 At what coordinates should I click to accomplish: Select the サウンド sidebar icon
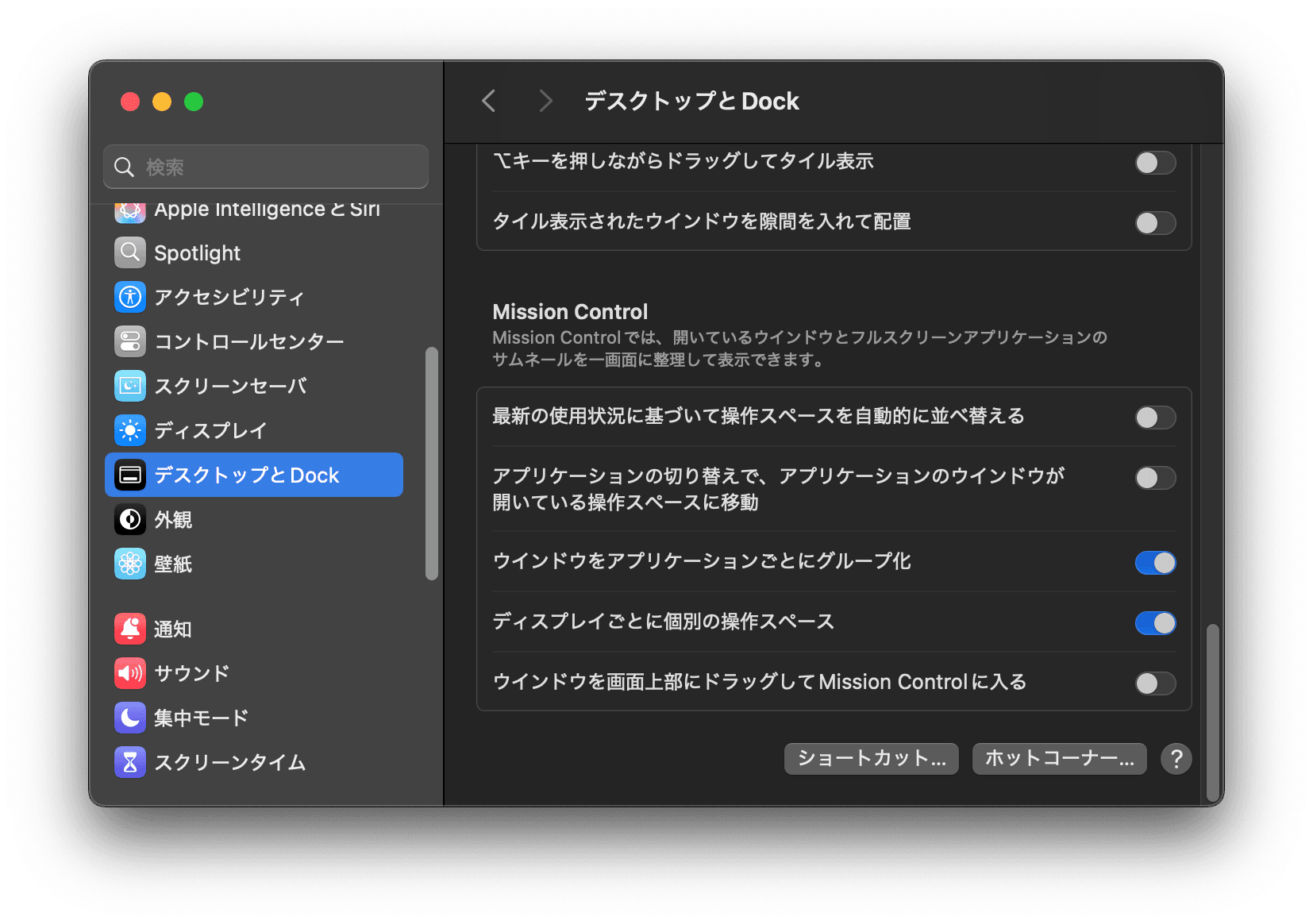129,673
